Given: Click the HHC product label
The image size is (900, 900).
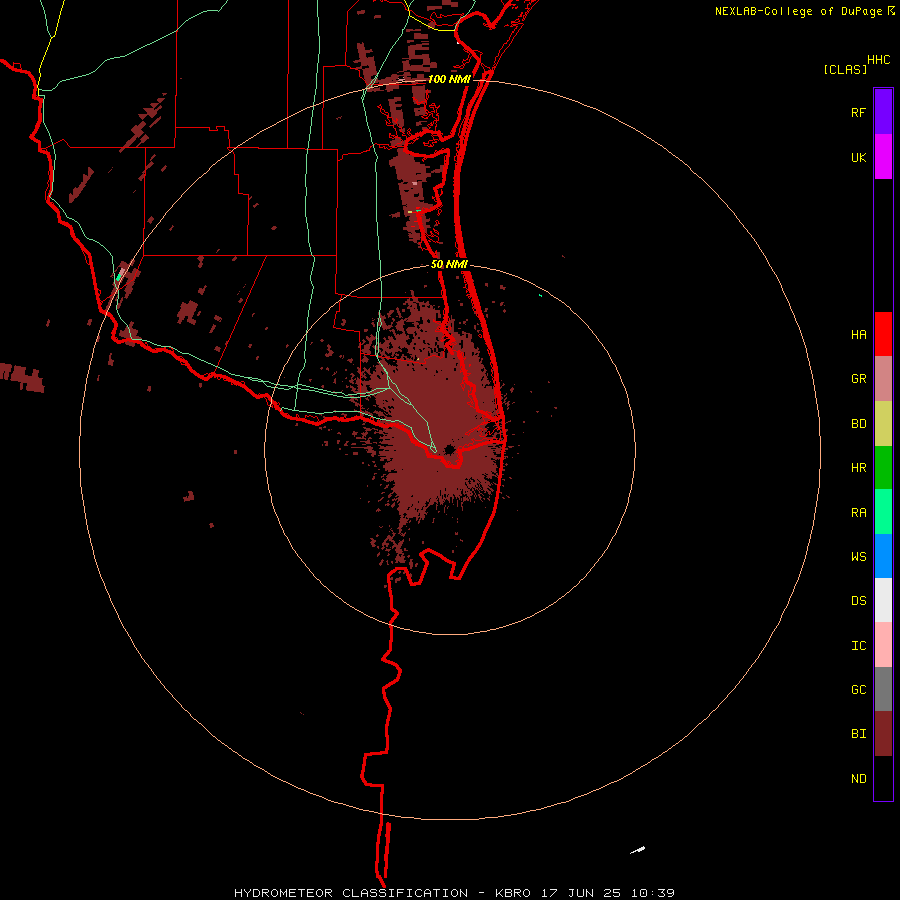Looking at the screenshot, I should [x=878, y=60].
